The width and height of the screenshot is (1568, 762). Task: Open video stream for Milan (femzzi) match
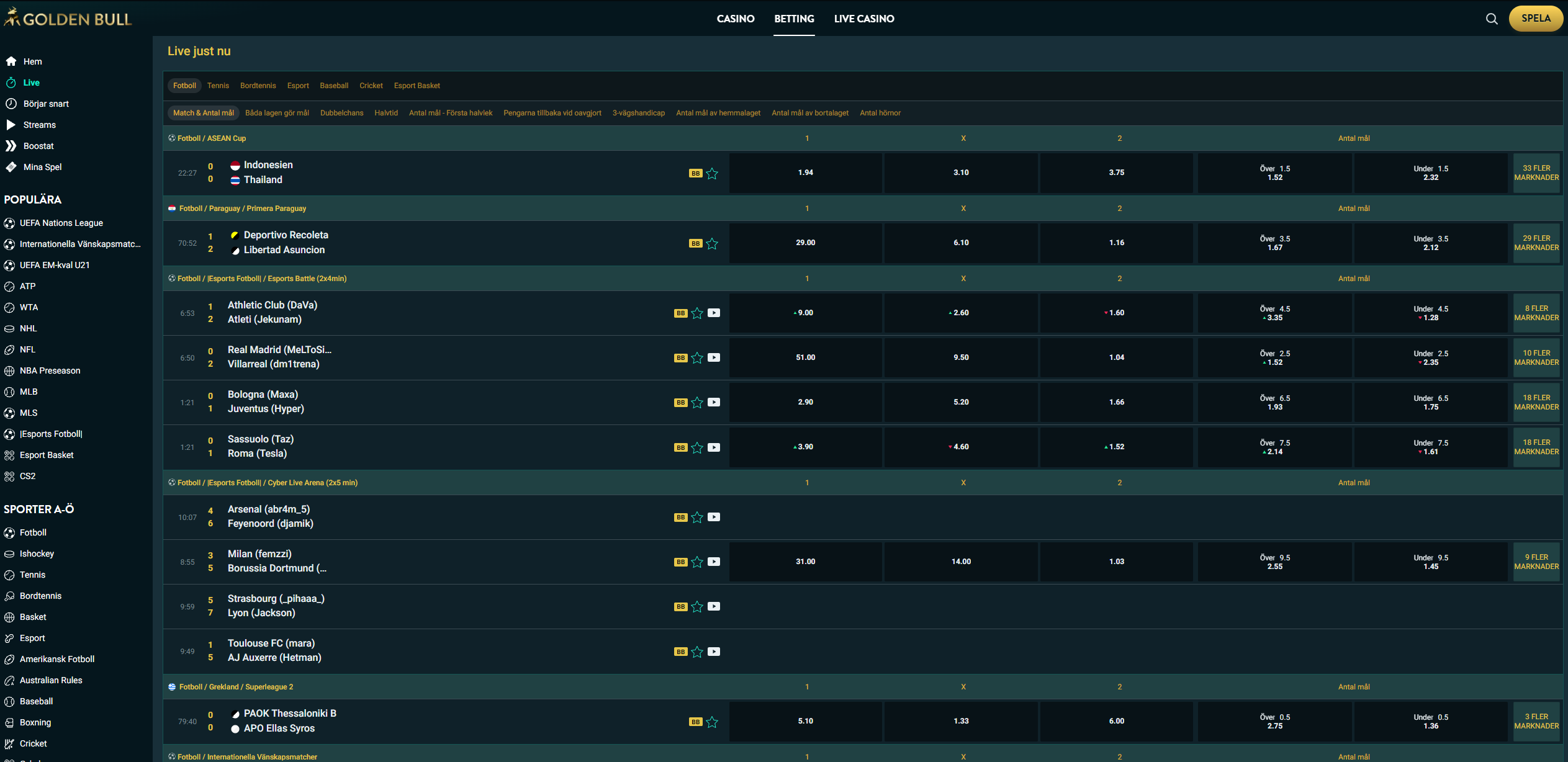(x=714, y=562)
